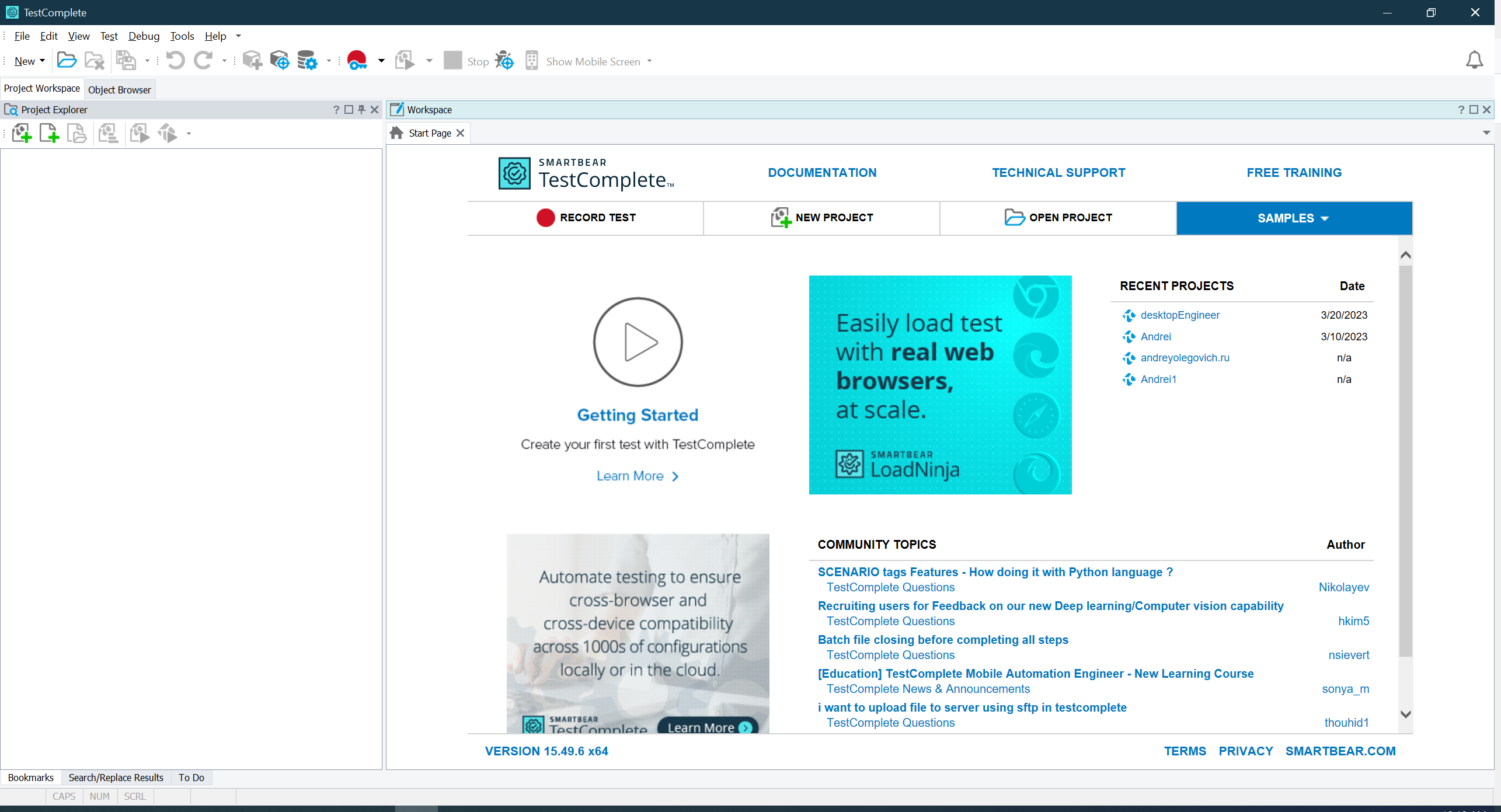Viewport: 1501px width, 812px height.
Task: Open the File menu
Action: pos(22,36)
